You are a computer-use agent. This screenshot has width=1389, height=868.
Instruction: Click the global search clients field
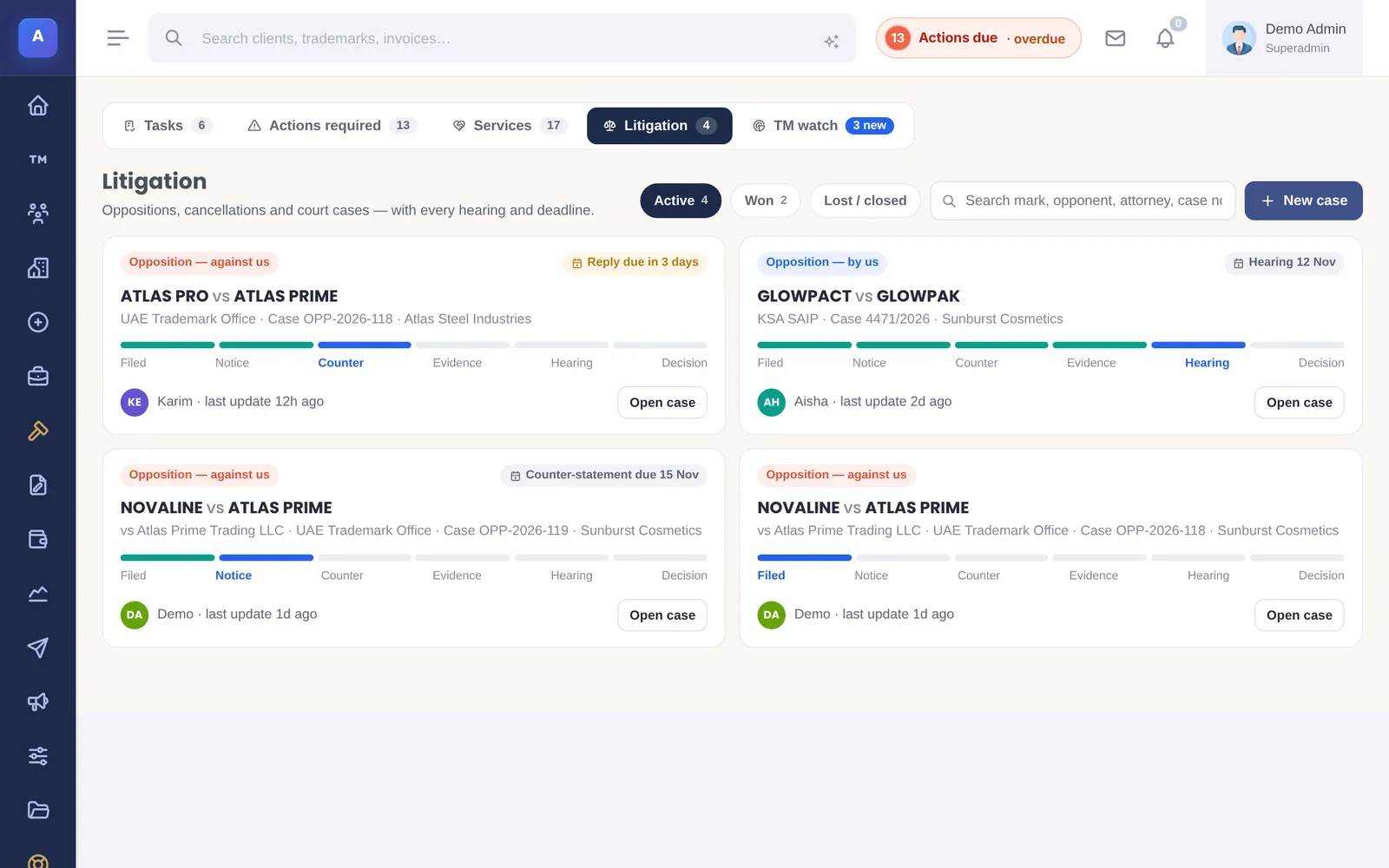coord(502,38)
